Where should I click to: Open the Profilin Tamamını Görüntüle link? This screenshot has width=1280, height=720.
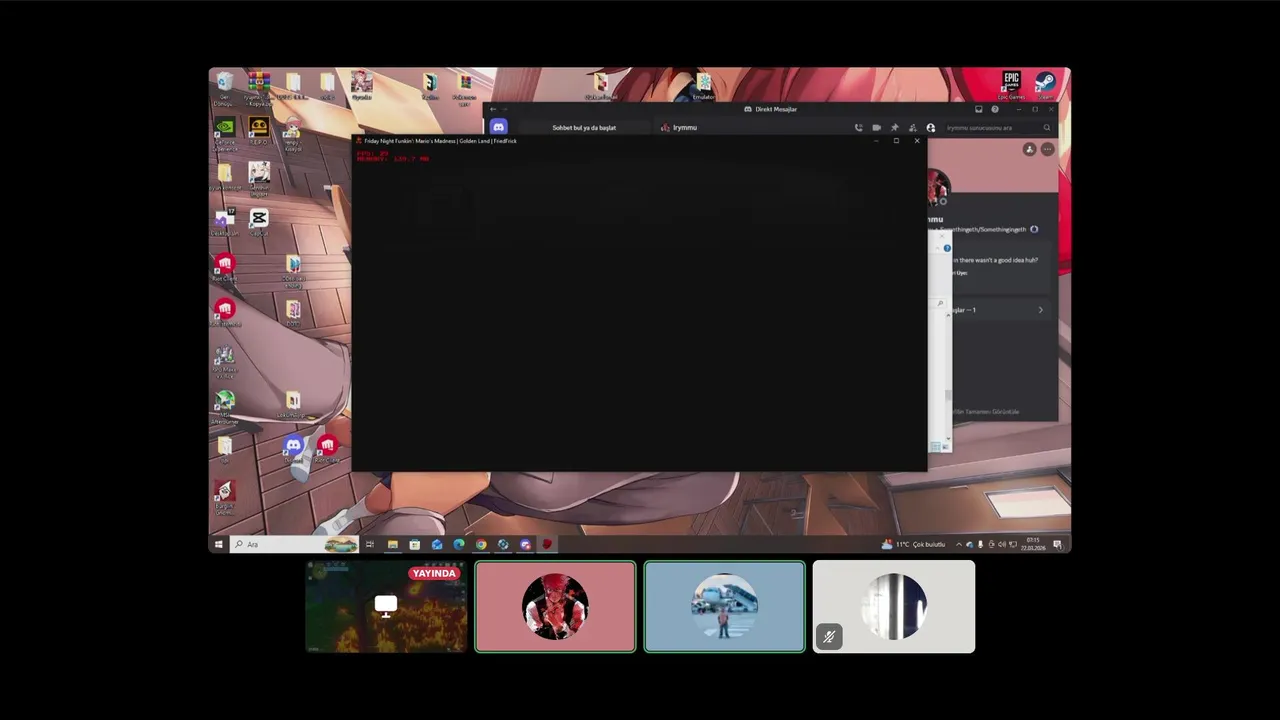click(x=985, y=411)
